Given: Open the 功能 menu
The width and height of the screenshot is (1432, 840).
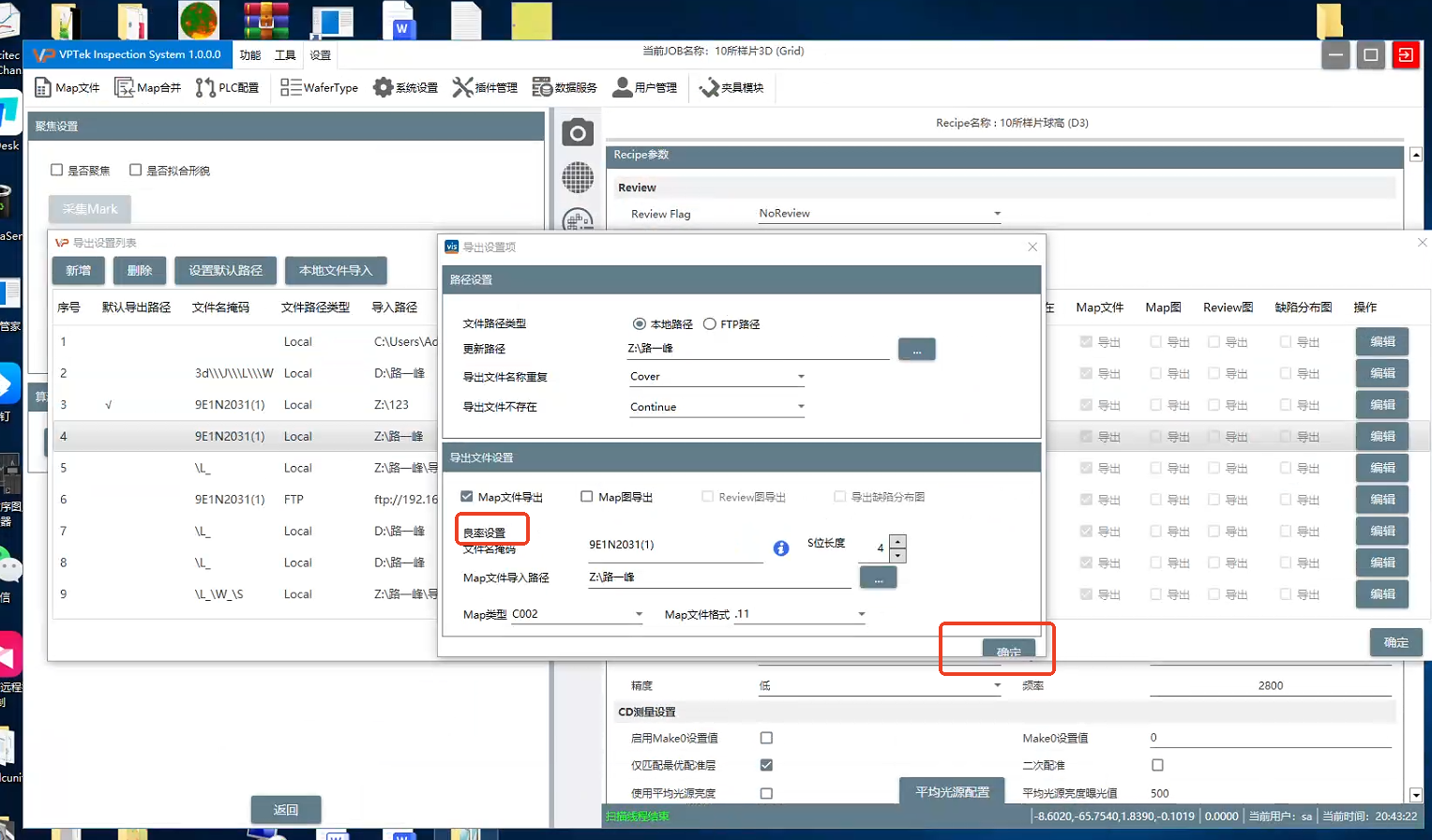Looking at the screenshot, I should click(x=250, y=55).
